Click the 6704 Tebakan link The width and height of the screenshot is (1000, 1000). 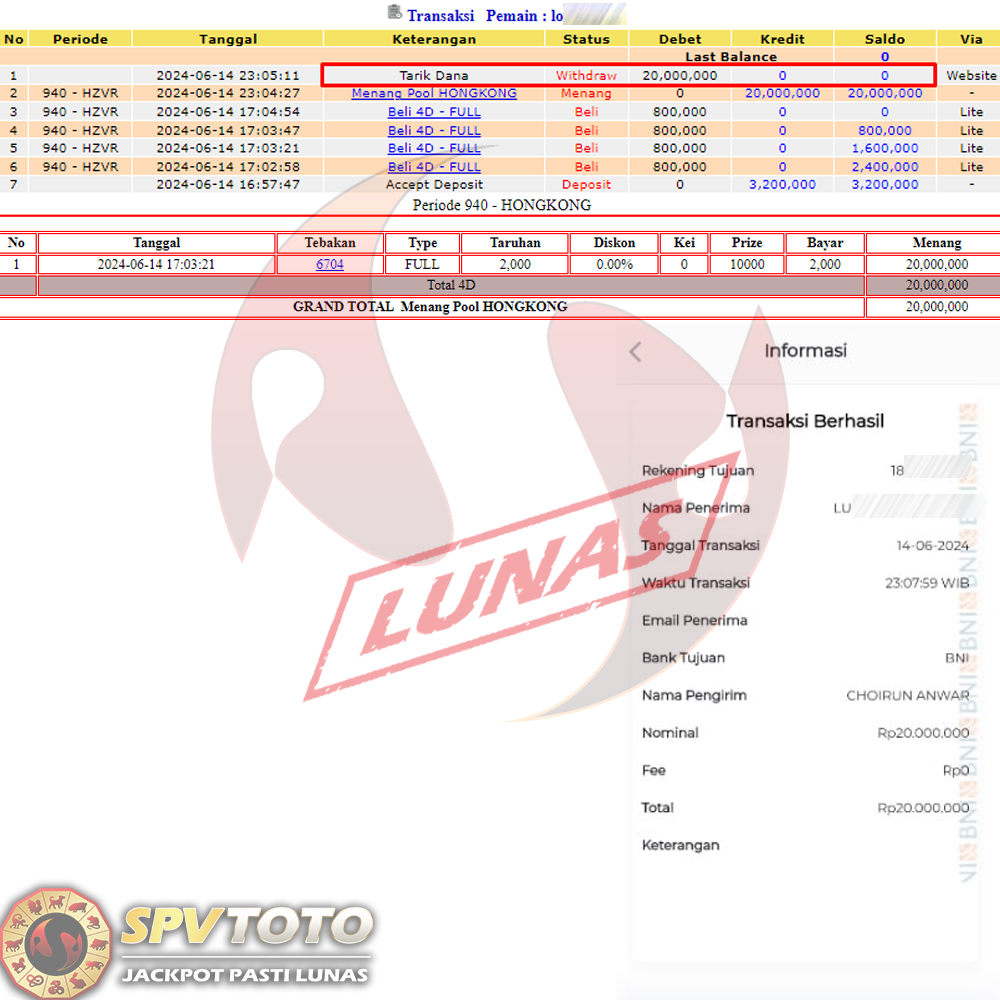tap(330, 264)
